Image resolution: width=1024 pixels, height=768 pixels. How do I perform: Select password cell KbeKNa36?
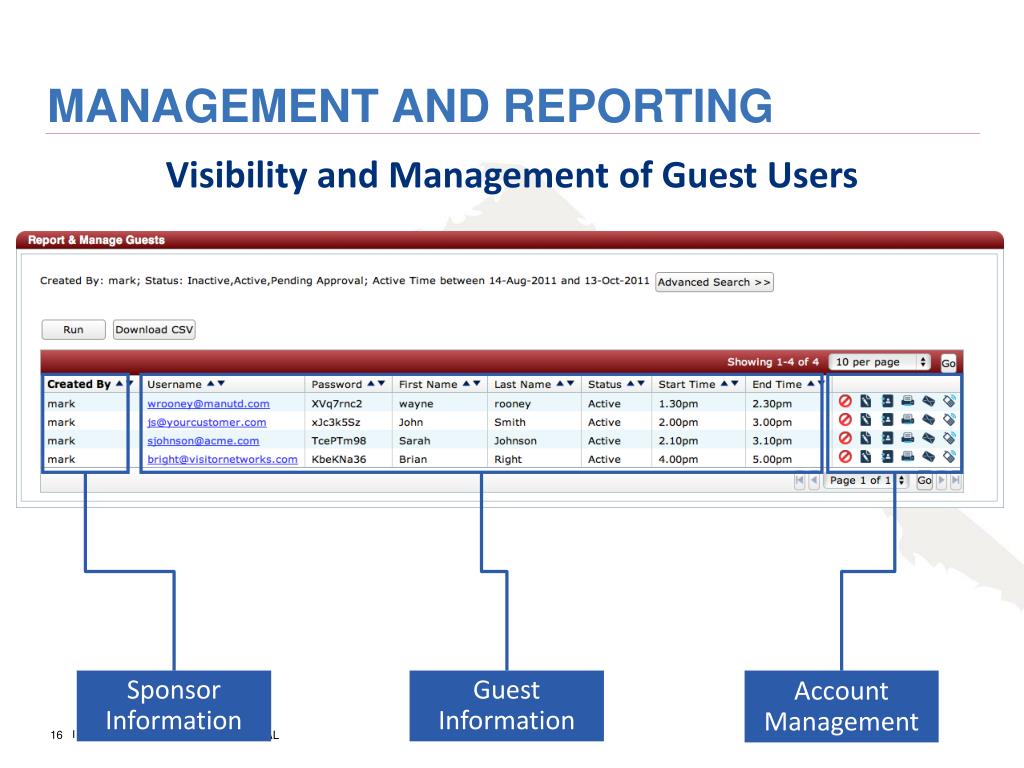pyautogui.click(x=338, y=459)
